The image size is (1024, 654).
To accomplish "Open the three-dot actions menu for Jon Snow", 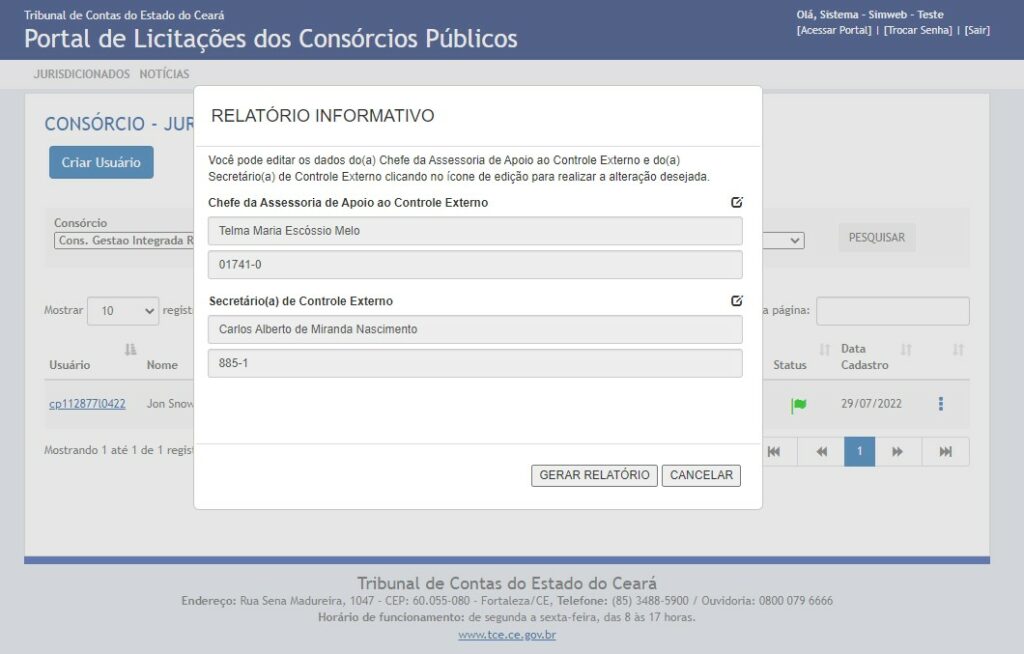I will point(941,404).
